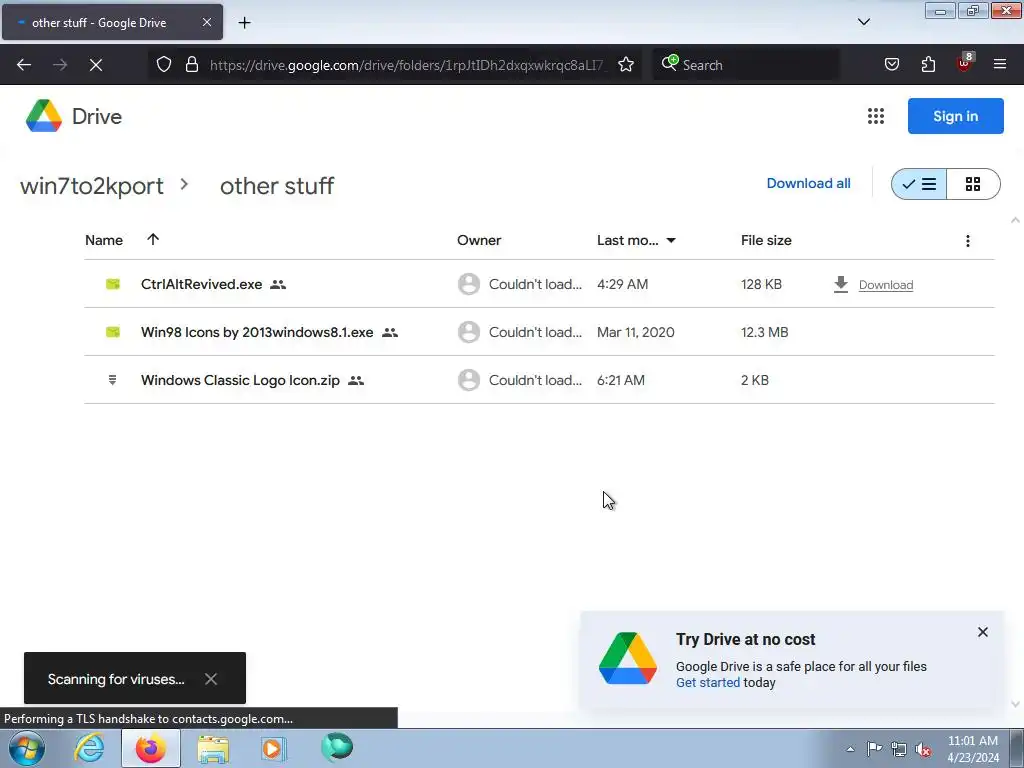Viewport: 1024px width, 768px height.
Task: Click the muted volume tray icon
Action: click(x=923, y=749)
